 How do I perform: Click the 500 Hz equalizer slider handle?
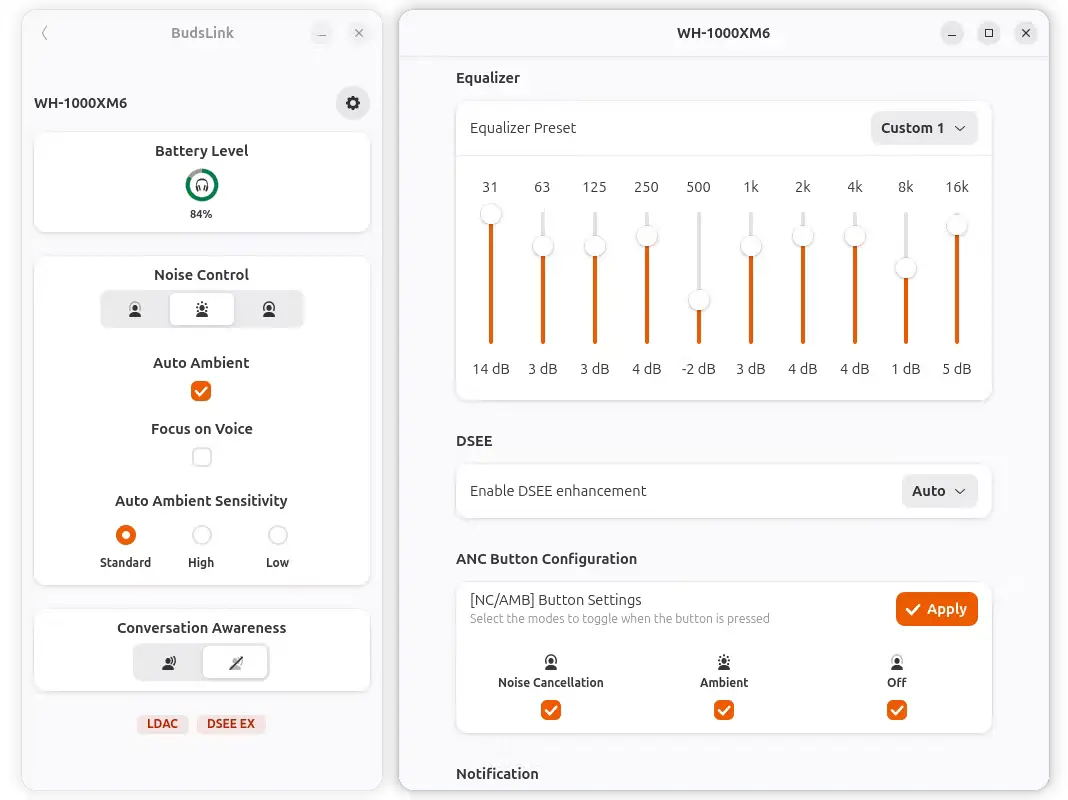pos(699,300)
